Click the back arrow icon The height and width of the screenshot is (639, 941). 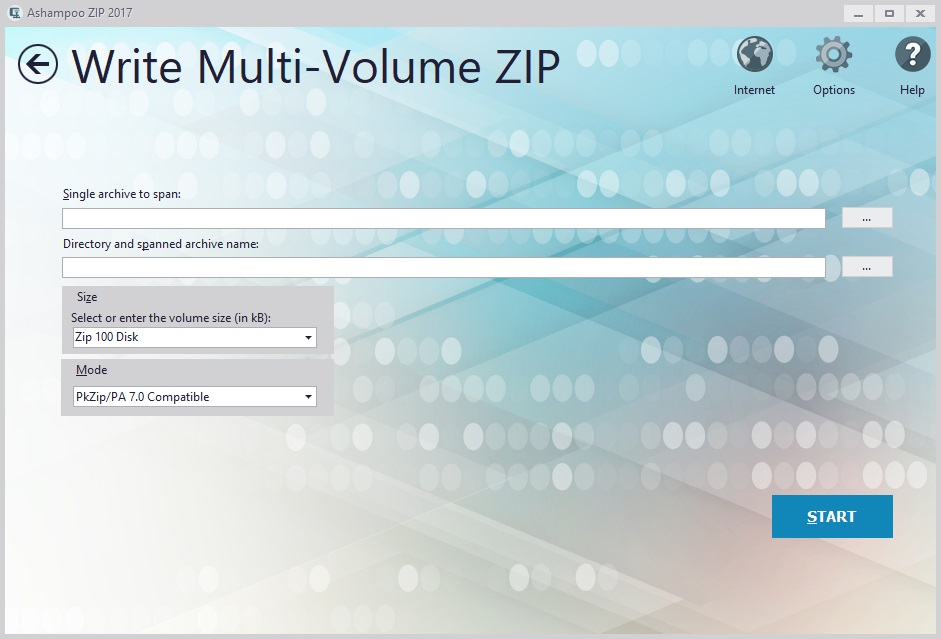[x=37, y=65]
